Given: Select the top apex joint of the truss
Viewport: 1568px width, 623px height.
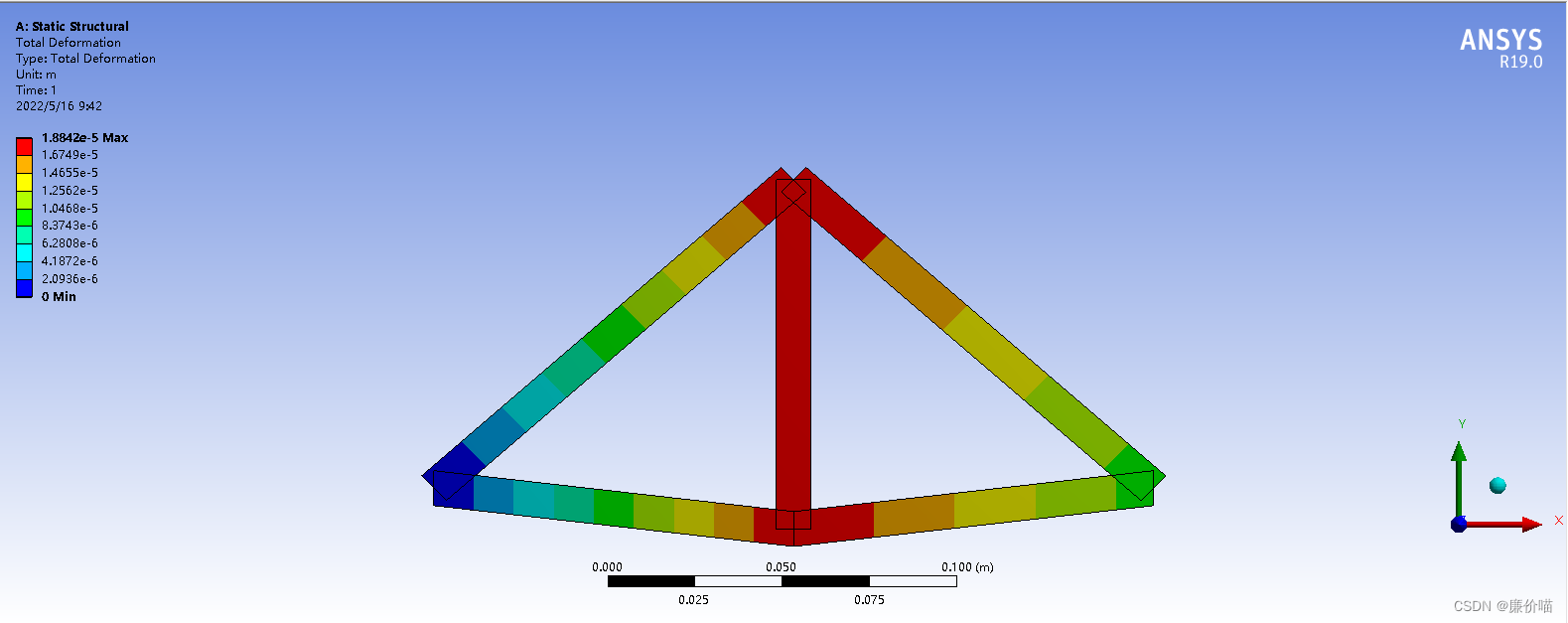Looking at the screenshot, I should click(x=793, y=192).
